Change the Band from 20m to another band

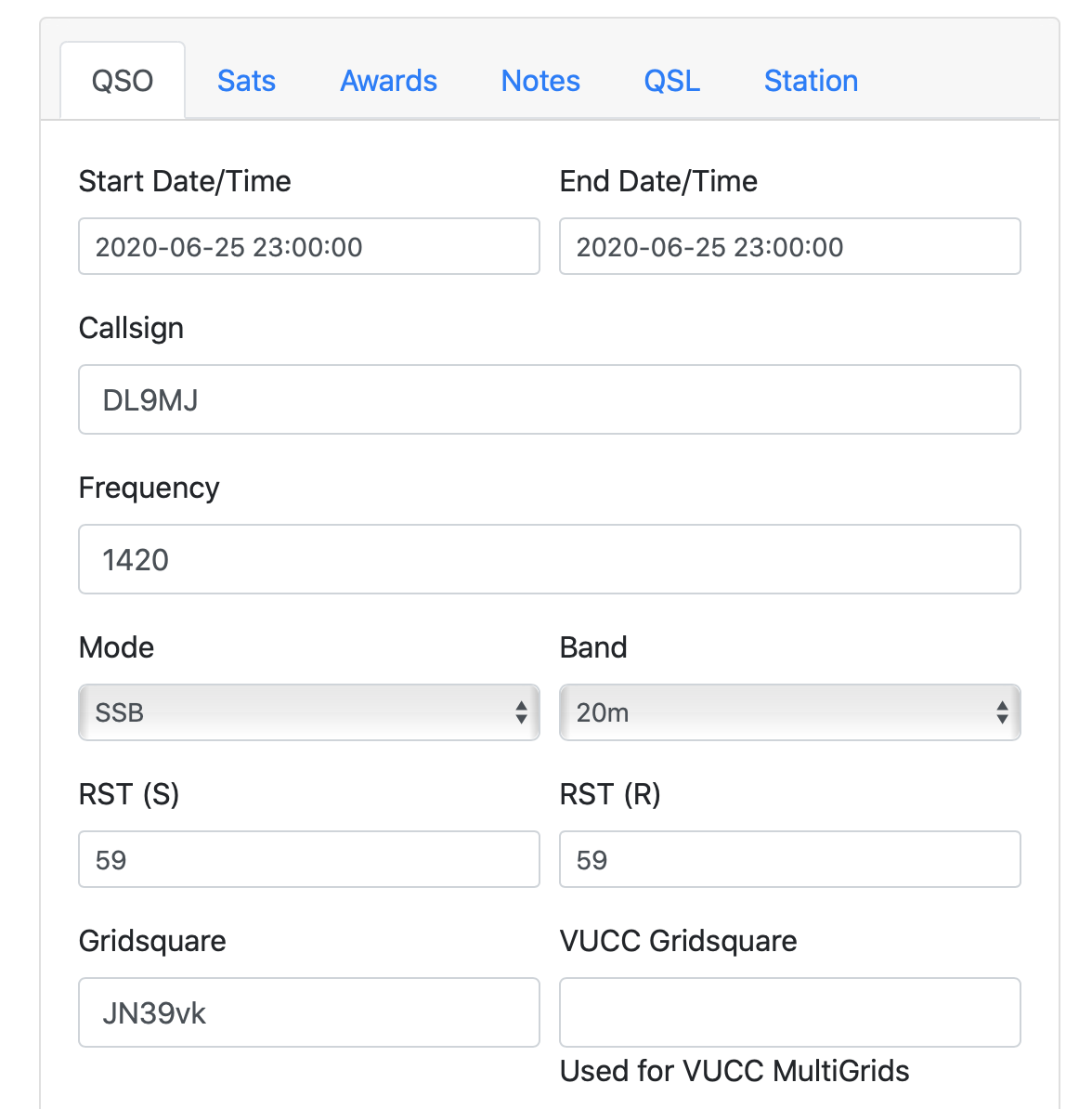pos(789,712)
